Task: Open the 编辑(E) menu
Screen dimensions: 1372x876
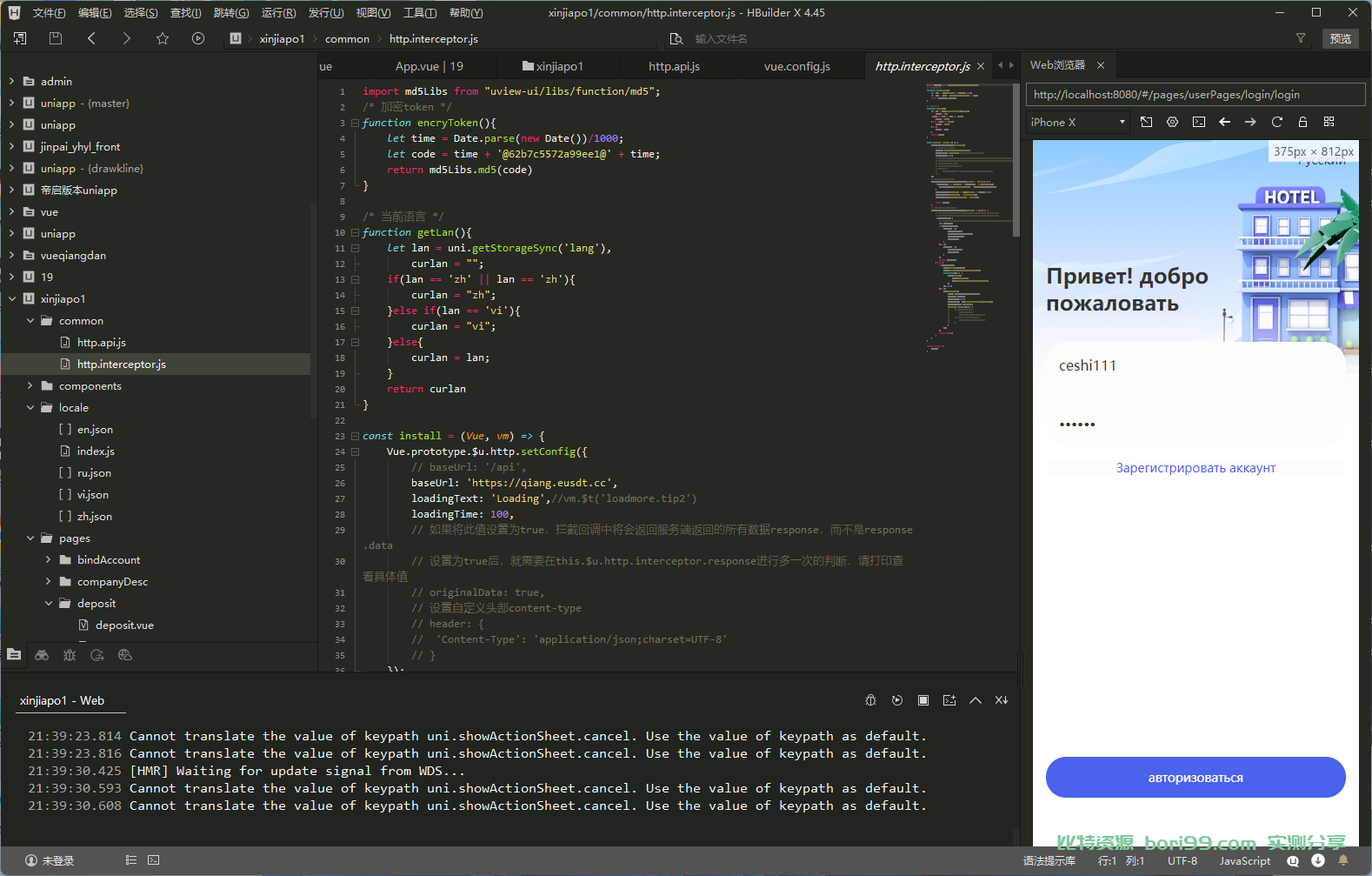Action: [x=95, y=13]
